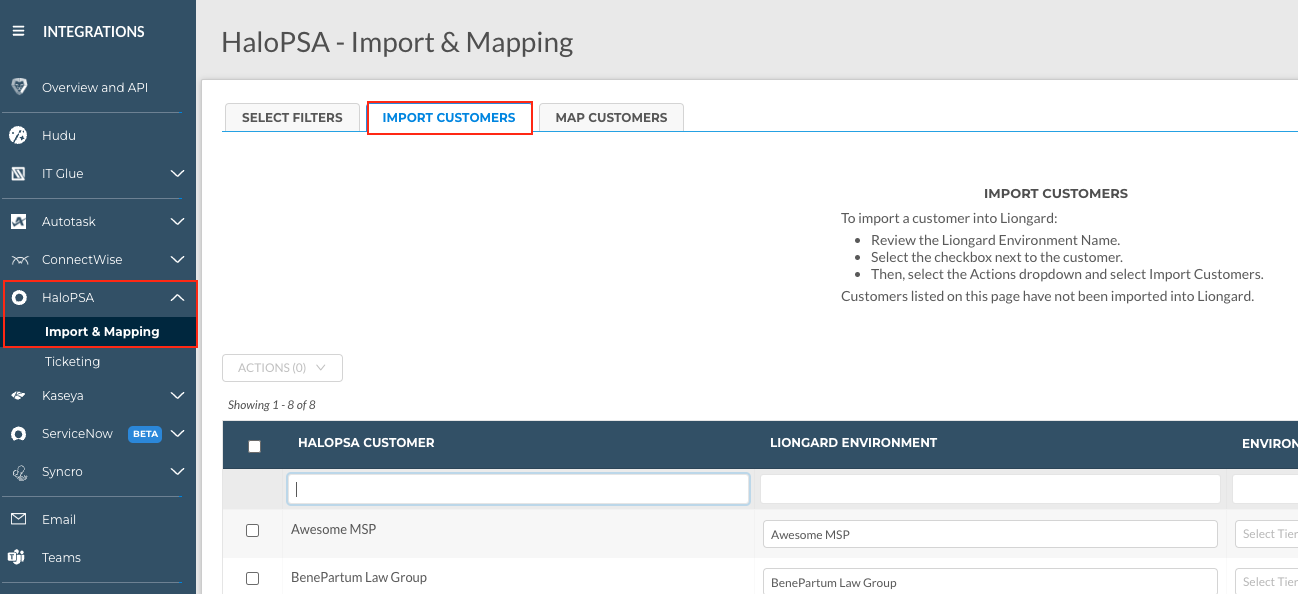Click the Awesome MSP customer name
Image resolution: width=1298 pixels, height=594 pixels.
click(334, 529)
